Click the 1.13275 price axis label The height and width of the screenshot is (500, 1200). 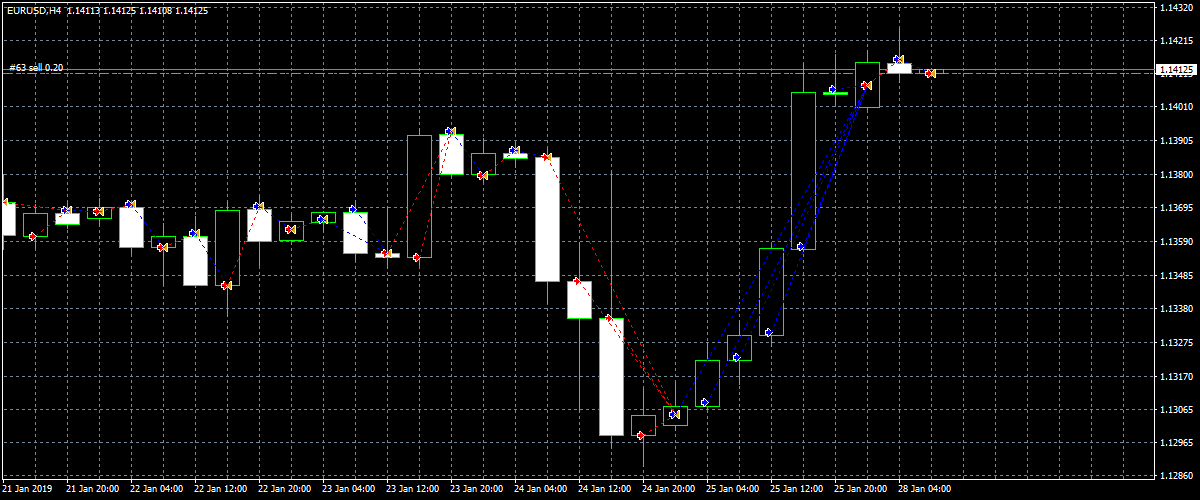1176,343
